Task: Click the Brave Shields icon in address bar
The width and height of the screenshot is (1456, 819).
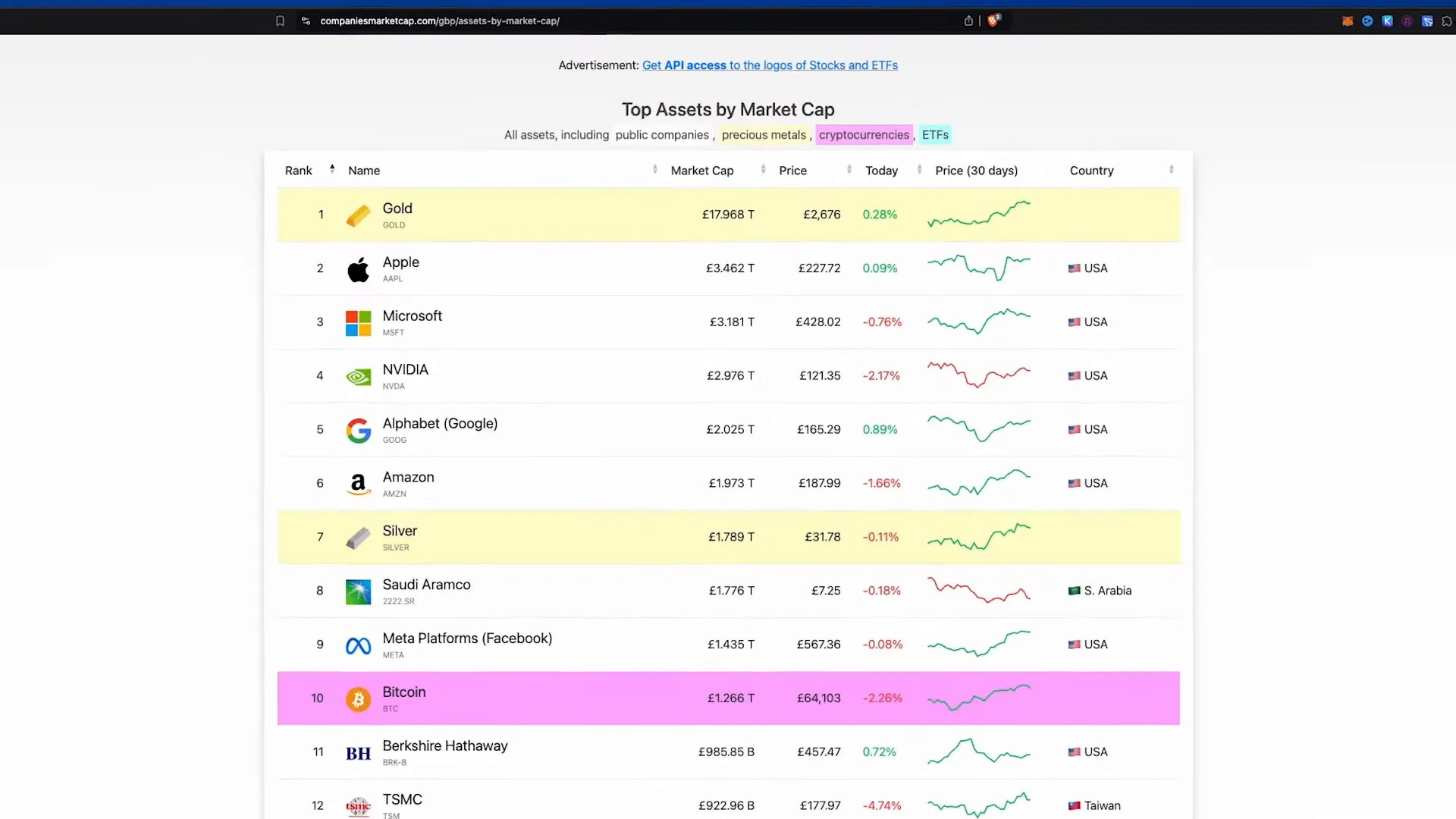Action: (994, 20)
